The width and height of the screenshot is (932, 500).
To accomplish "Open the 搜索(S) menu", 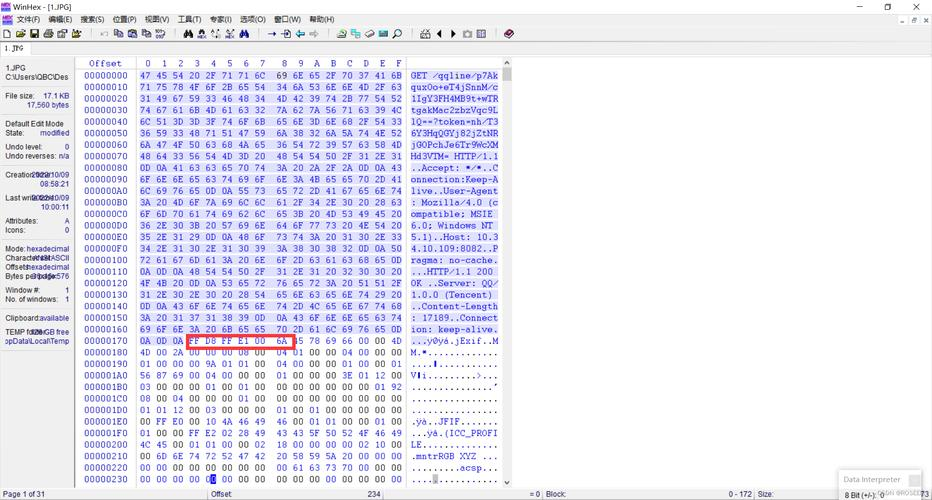I will (92, 20).
